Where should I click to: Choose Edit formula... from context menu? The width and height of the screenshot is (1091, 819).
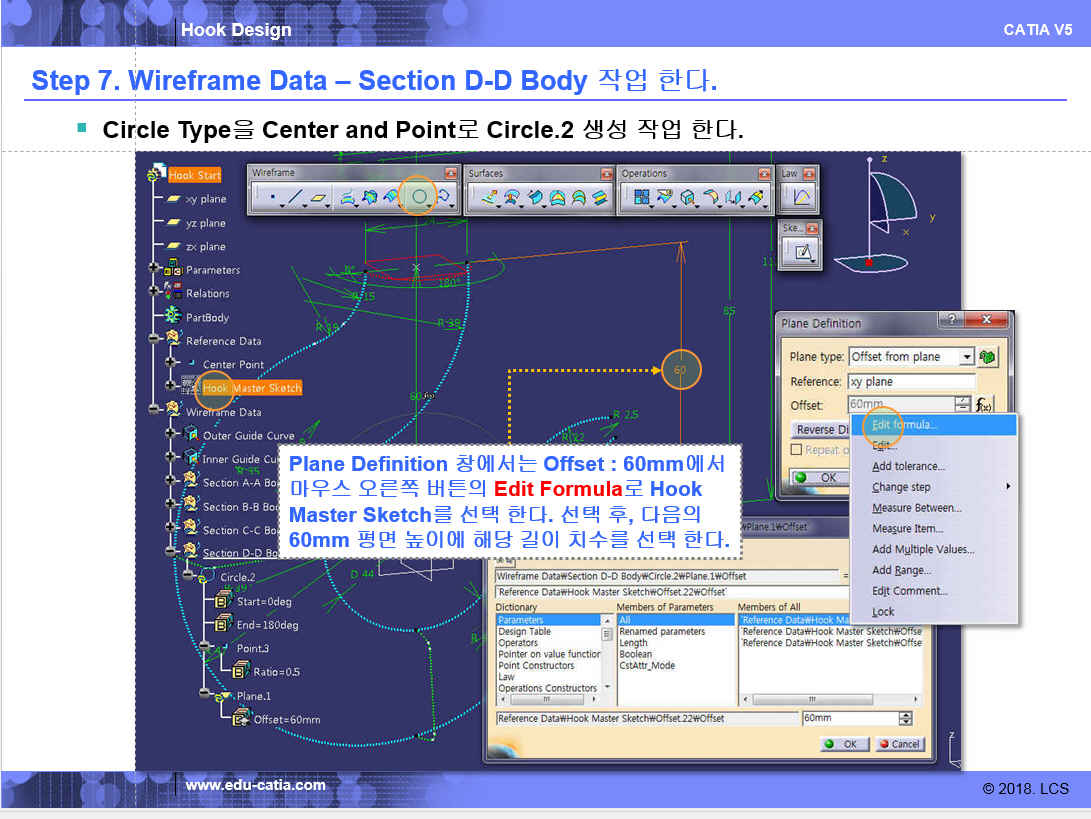pos(904,425)
